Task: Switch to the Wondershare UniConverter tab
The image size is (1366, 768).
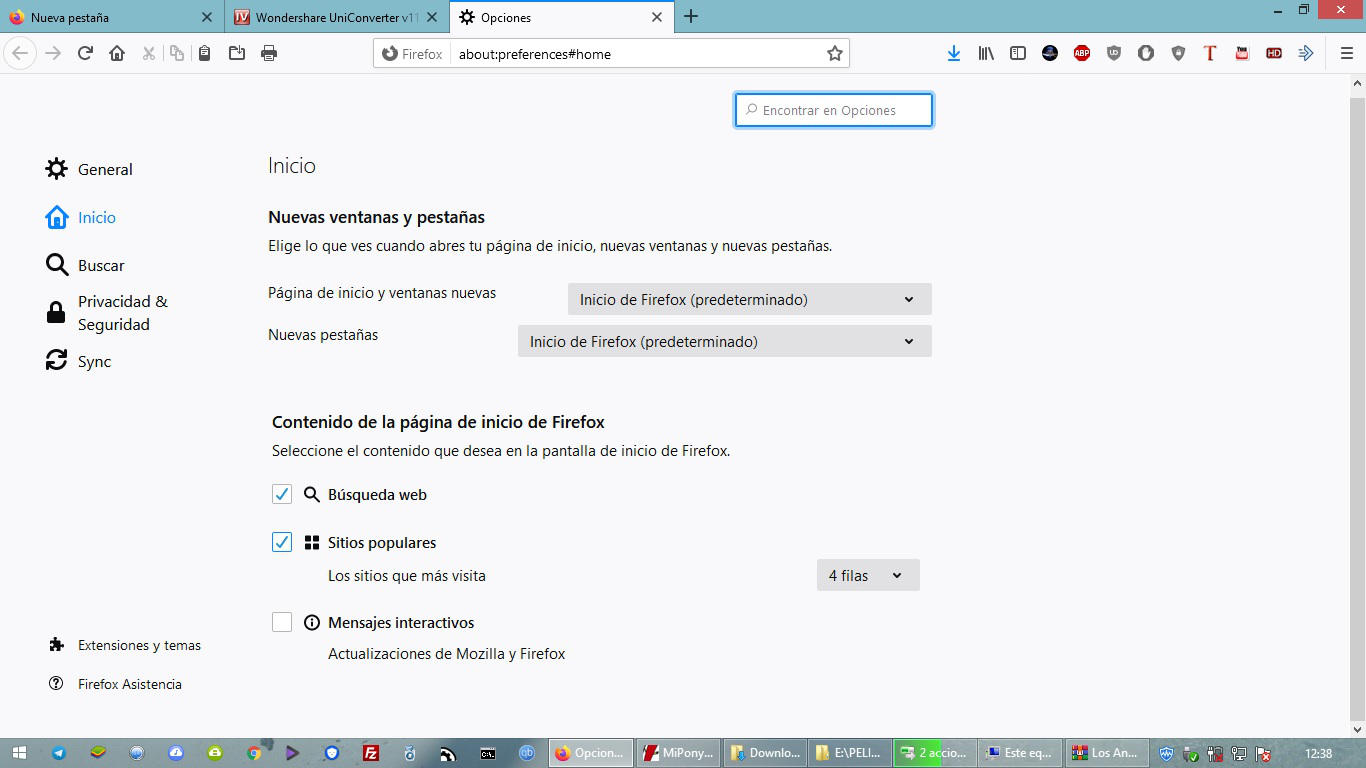Action: tap(338, 17)
